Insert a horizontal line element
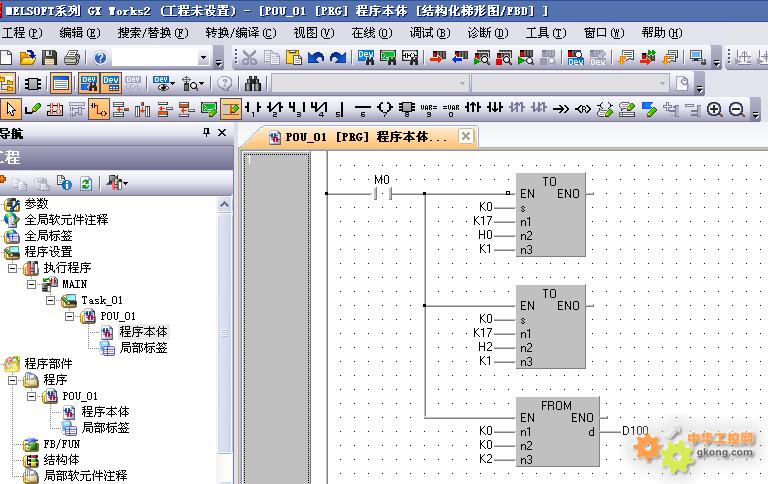This screenshot has height=484, width=768. point(362,109)
